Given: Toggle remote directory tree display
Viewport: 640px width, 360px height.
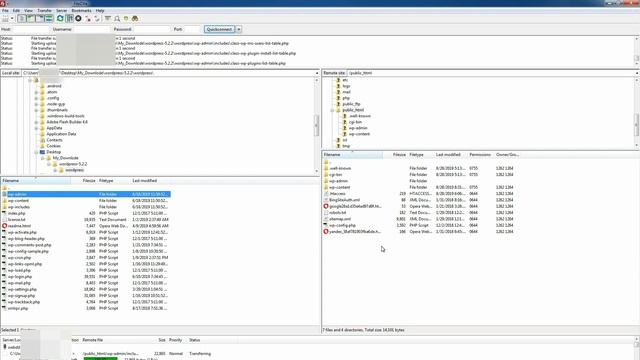Looking at the screenshot, I should 40,19.
